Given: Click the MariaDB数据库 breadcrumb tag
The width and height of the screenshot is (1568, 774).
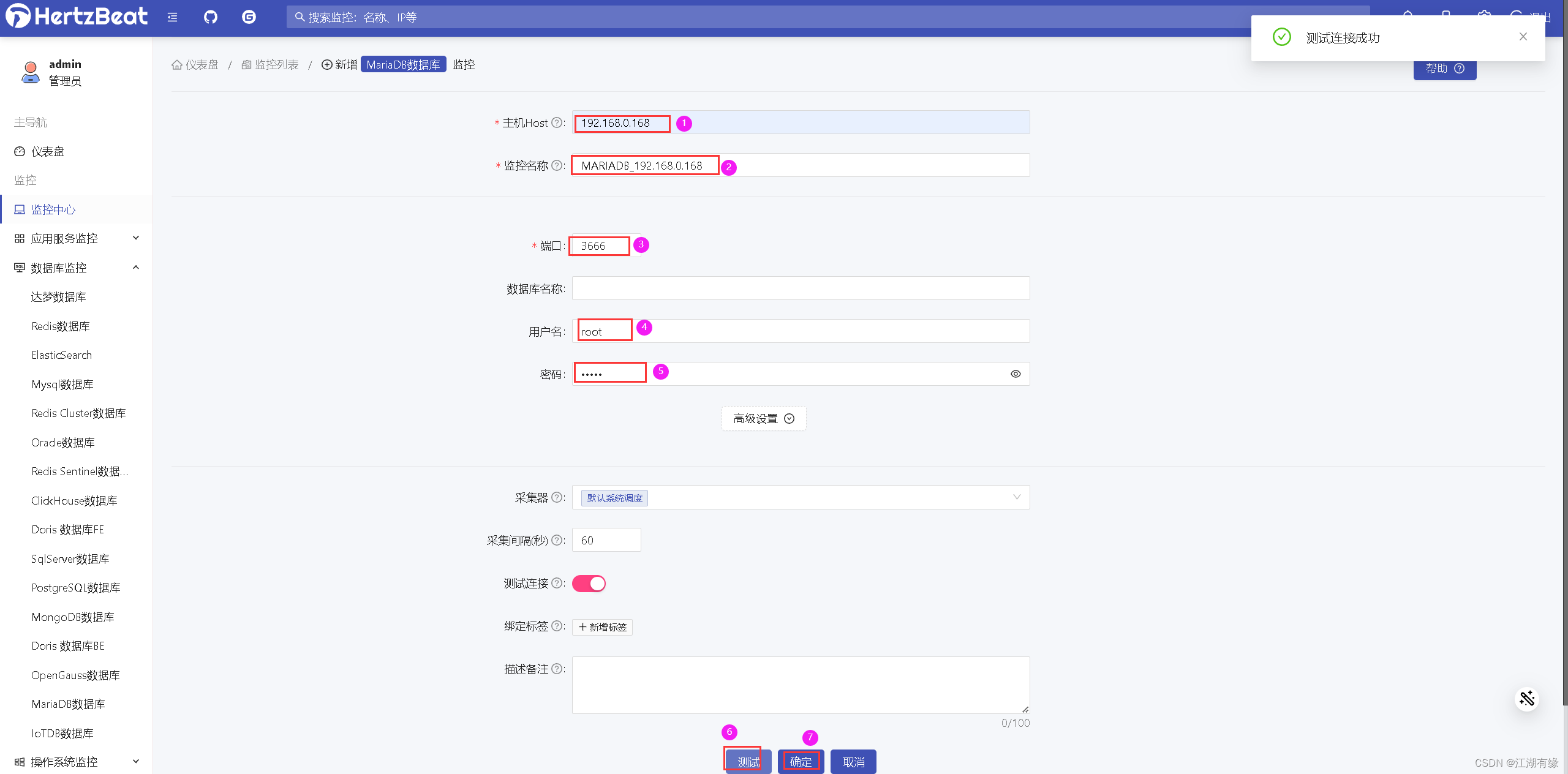Looking at the screenshot, I should click(x=403, y=65).
